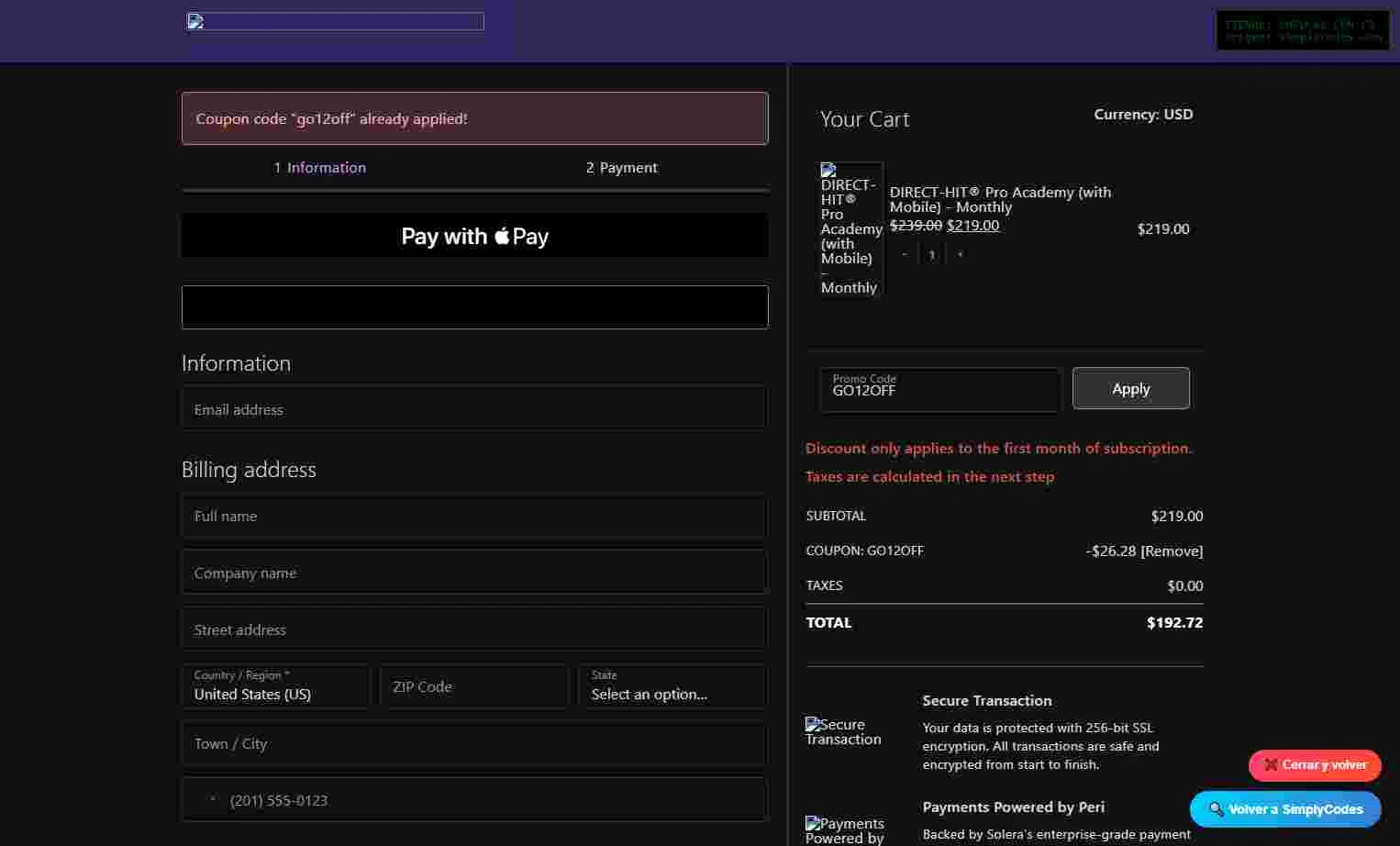The height and width of the screenshot is (846, 1400).
Task: Remove the GO12OFF coupon
Action: coord(1172,551)
